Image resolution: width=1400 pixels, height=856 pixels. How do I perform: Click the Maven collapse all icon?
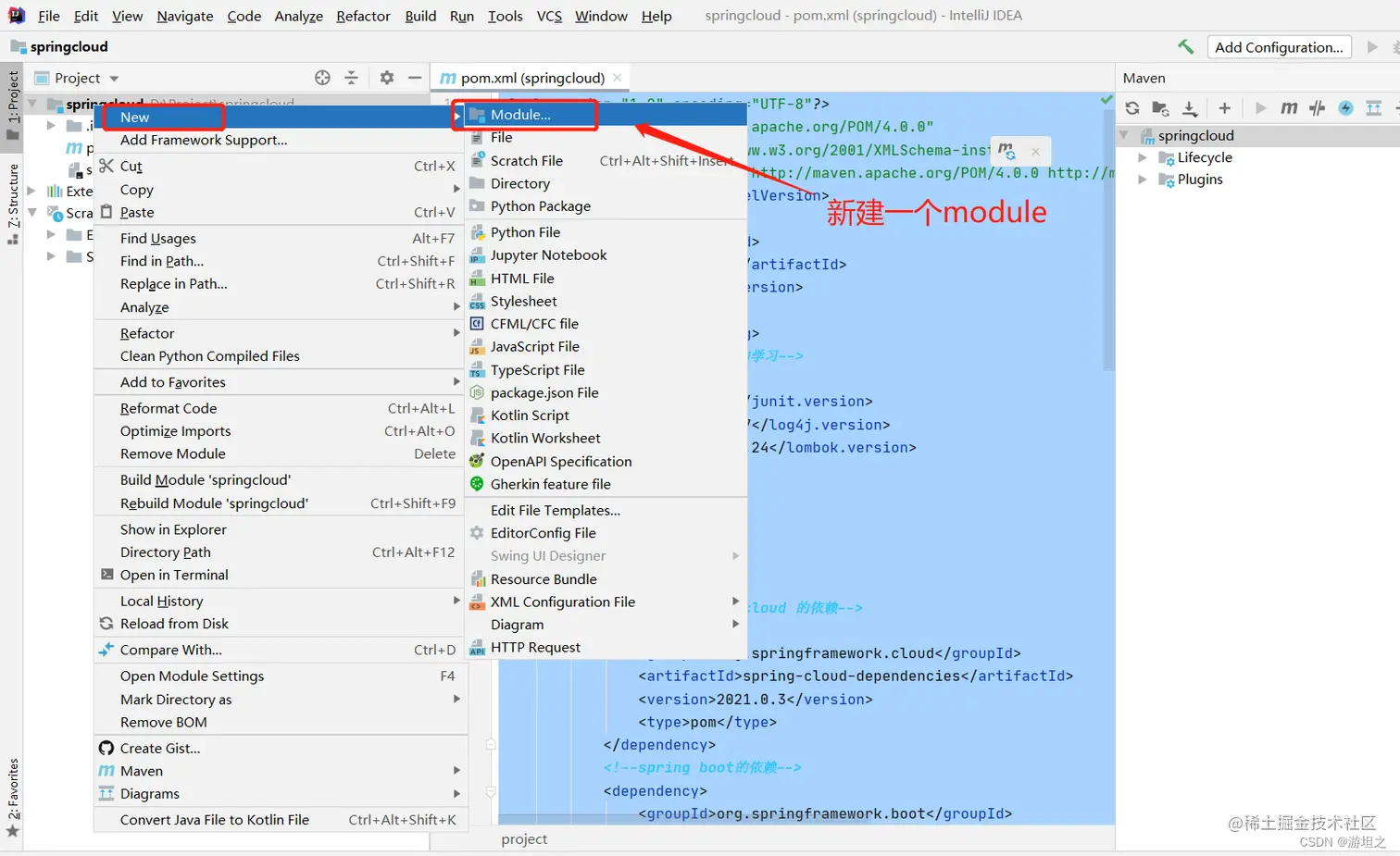[x=1374, y=108]
